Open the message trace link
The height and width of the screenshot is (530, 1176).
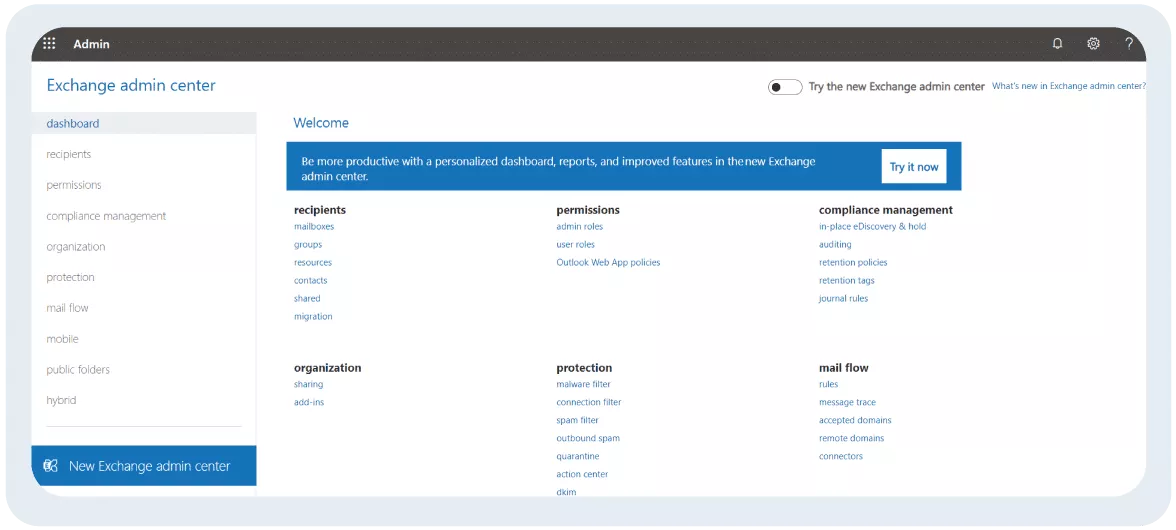[x=848, y=403]
